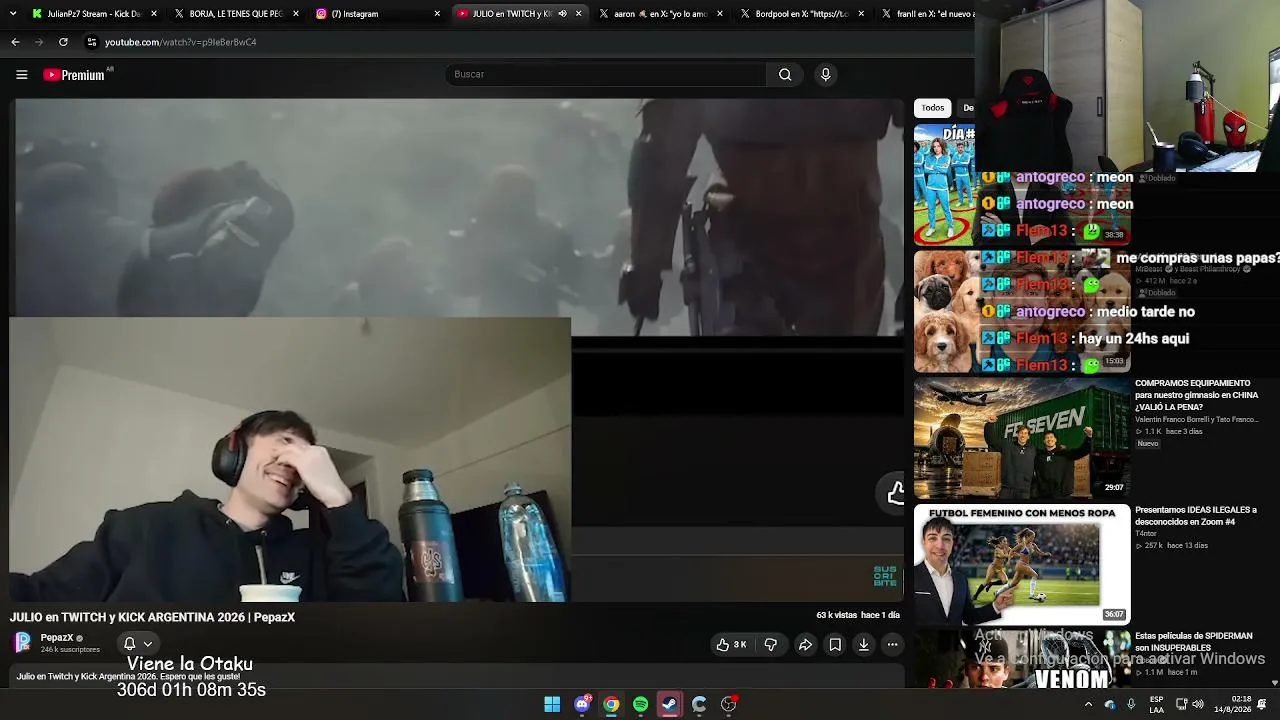Click the video title 'JULIO en TWITCH y KICK ARGENTINA 2026'
The image size is (1280, 720).
tap(152, 618)
